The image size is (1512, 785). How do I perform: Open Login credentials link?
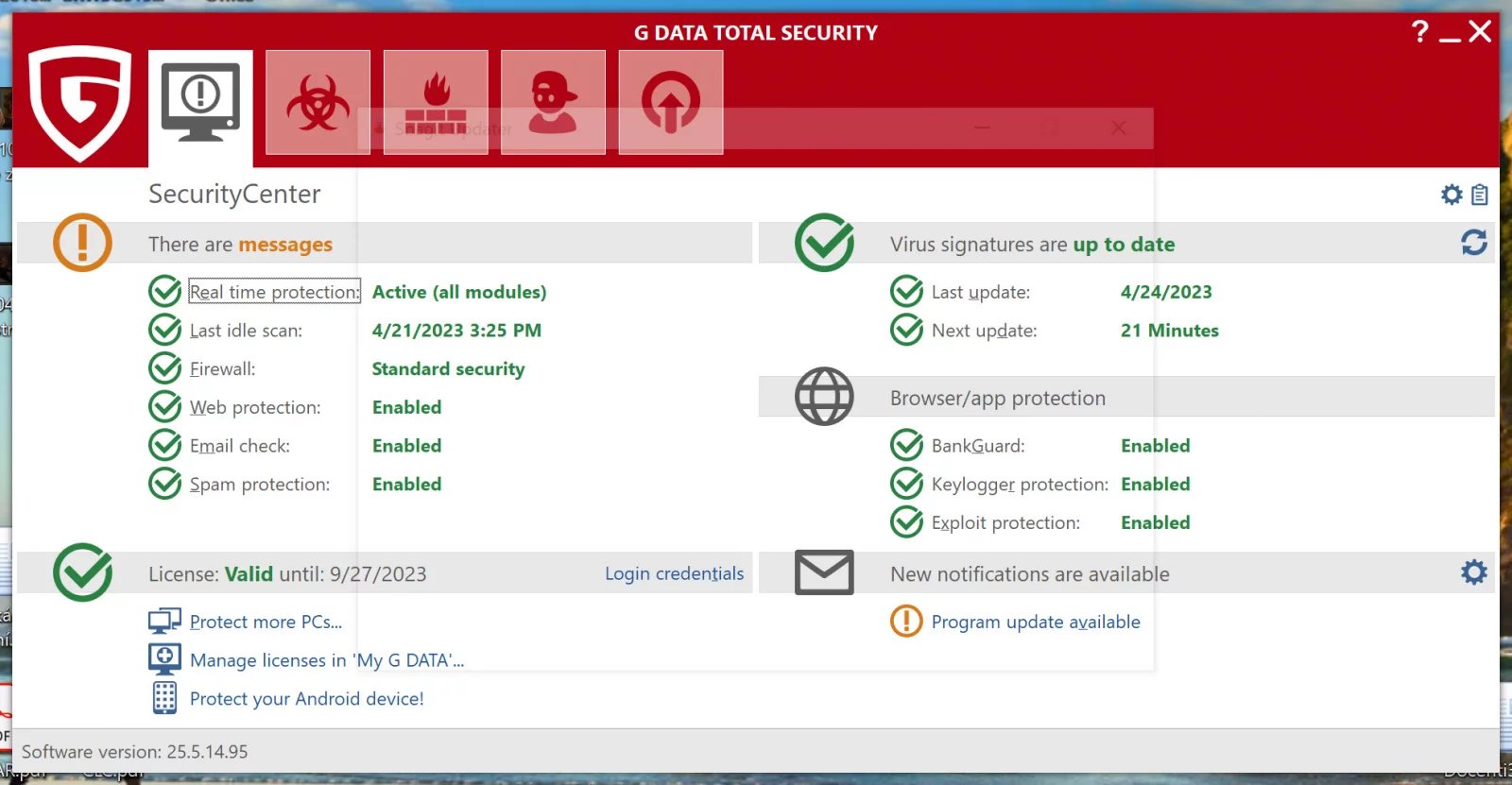click(x=674, y=573)
